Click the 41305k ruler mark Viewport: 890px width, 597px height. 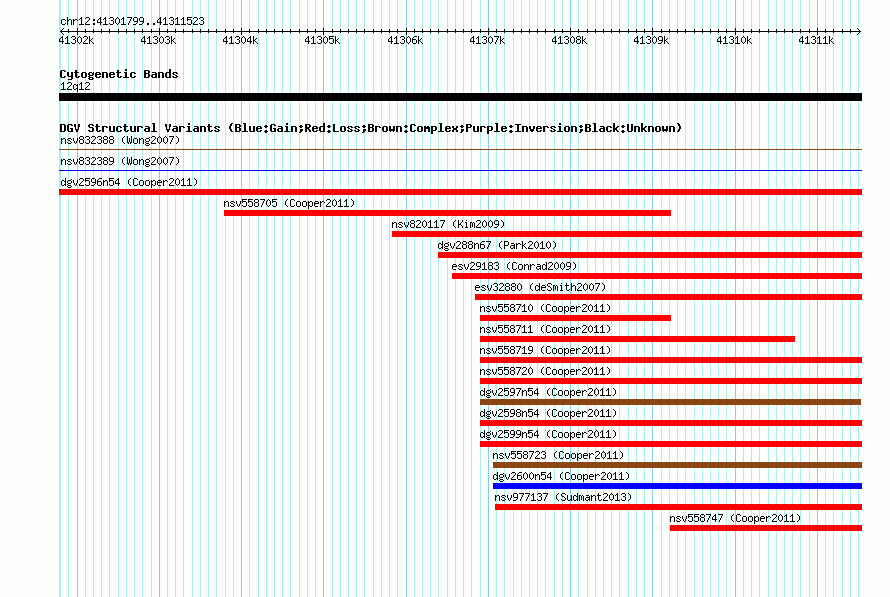[x=322, y=40]
